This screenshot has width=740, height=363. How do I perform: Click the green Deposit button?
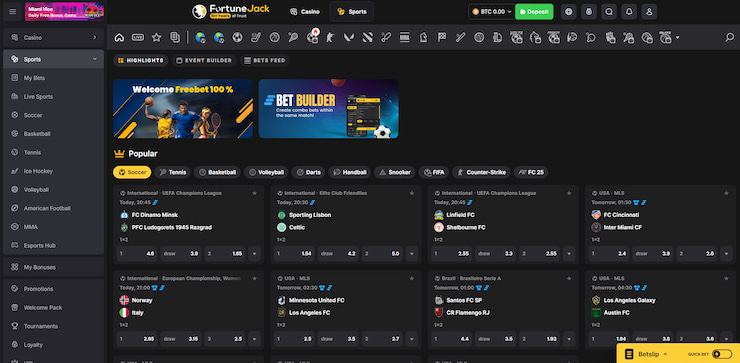(534, 12)
